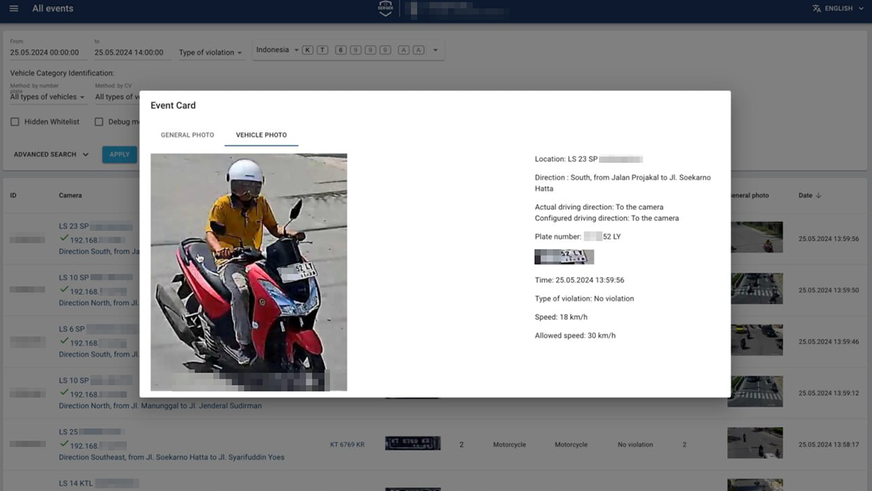Open the Type of violation dropdown

pyautogui.click(x=210, y=52)
